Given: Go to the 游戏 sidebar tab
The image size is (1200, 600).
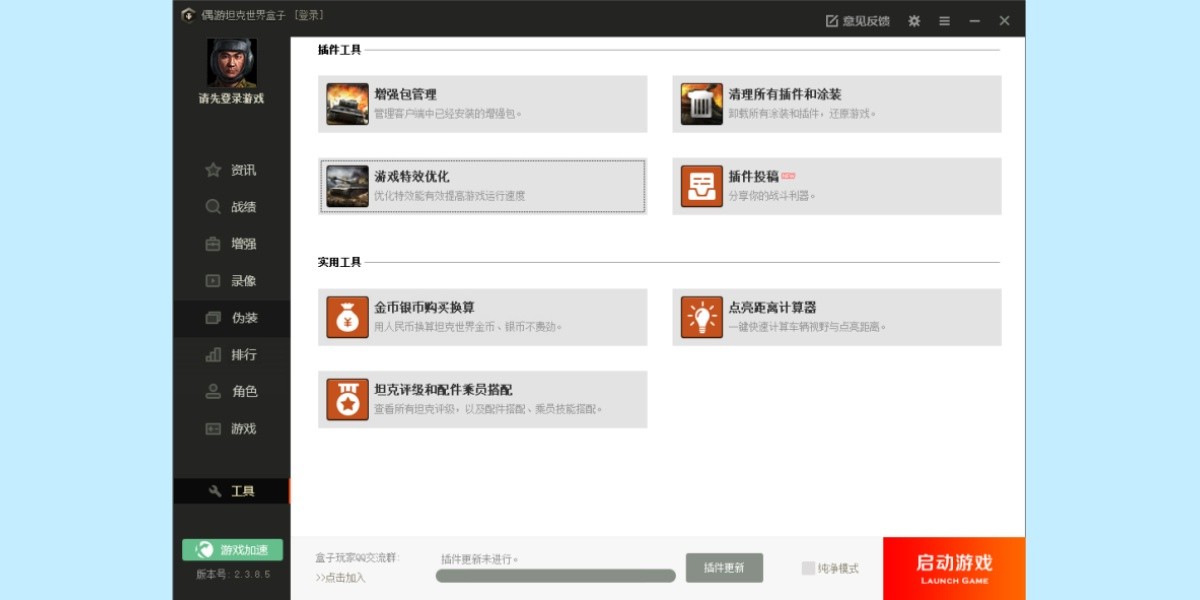Looking at the screenshot, I should click(x=232, y=429).
